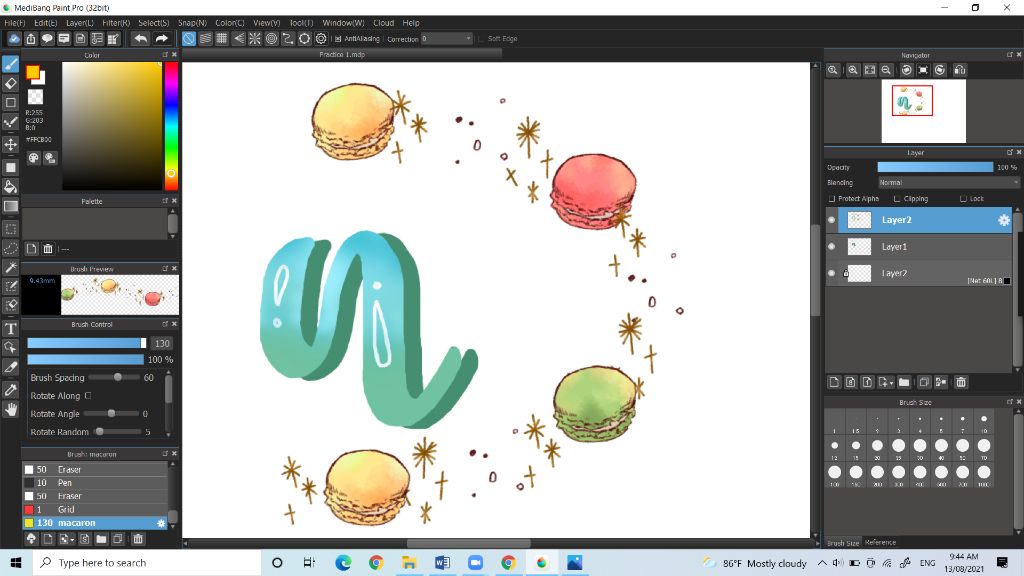1024x576 pixels.
Task: Click the Redo arrow in toolbar
Action: [162, 39]
